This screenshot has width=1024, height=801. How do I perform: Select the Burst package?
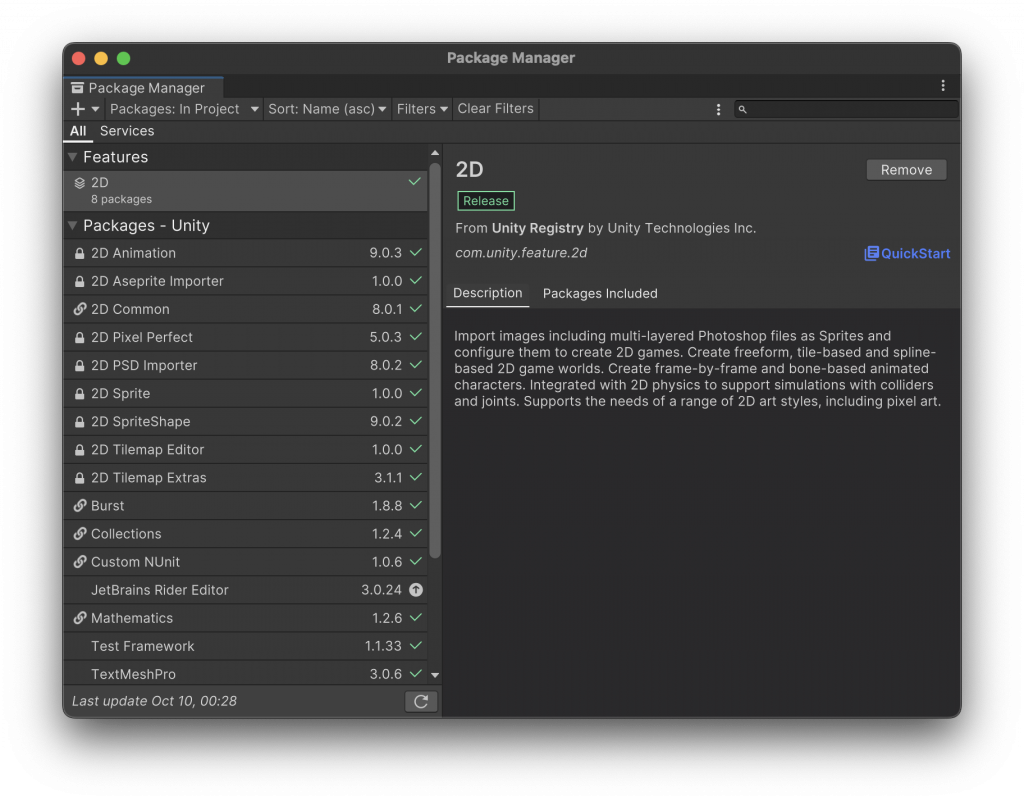(246, 506)
